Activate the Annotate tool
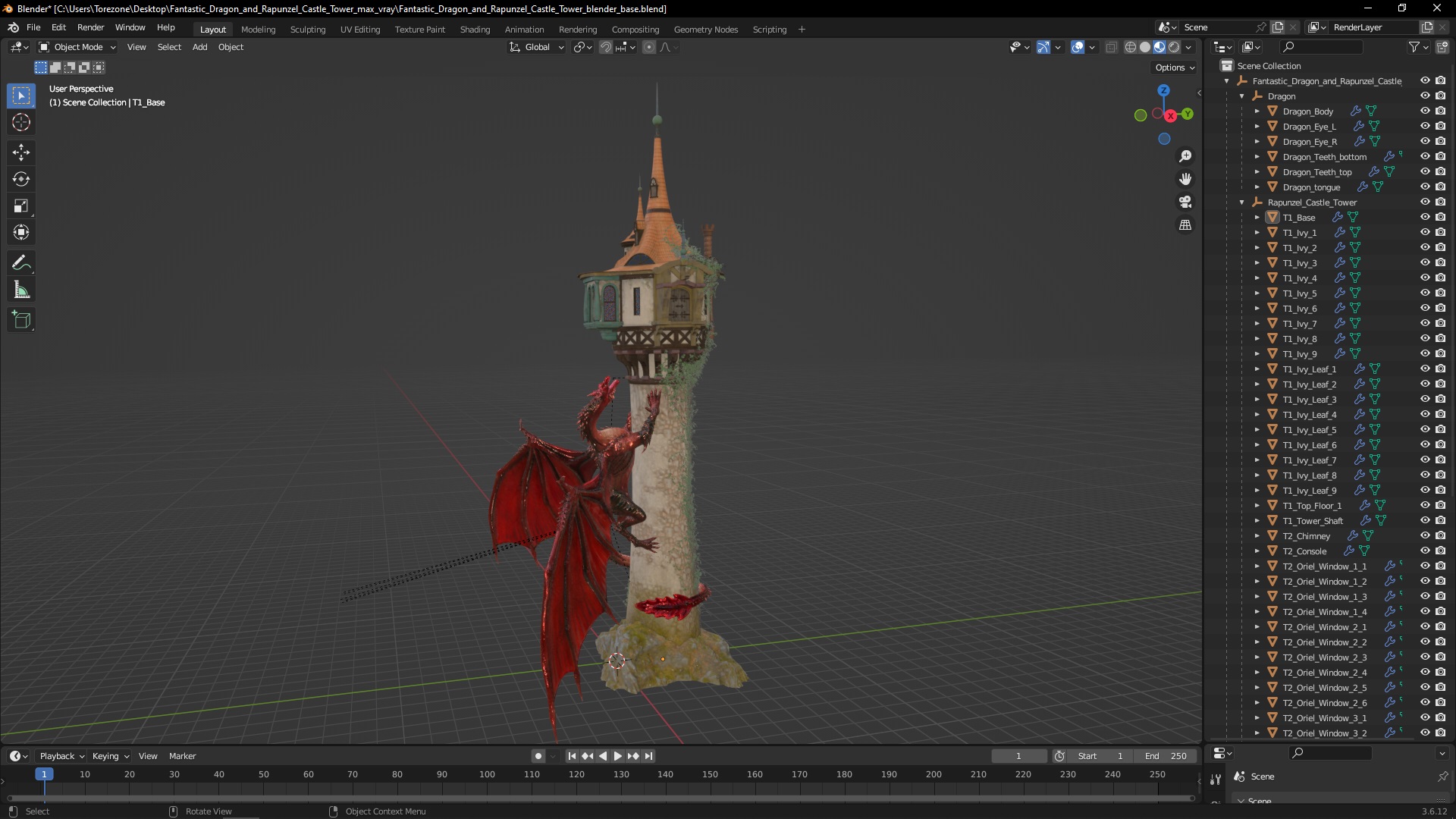The height and width of the screenshot is (819, 1456). pos(21,263)
